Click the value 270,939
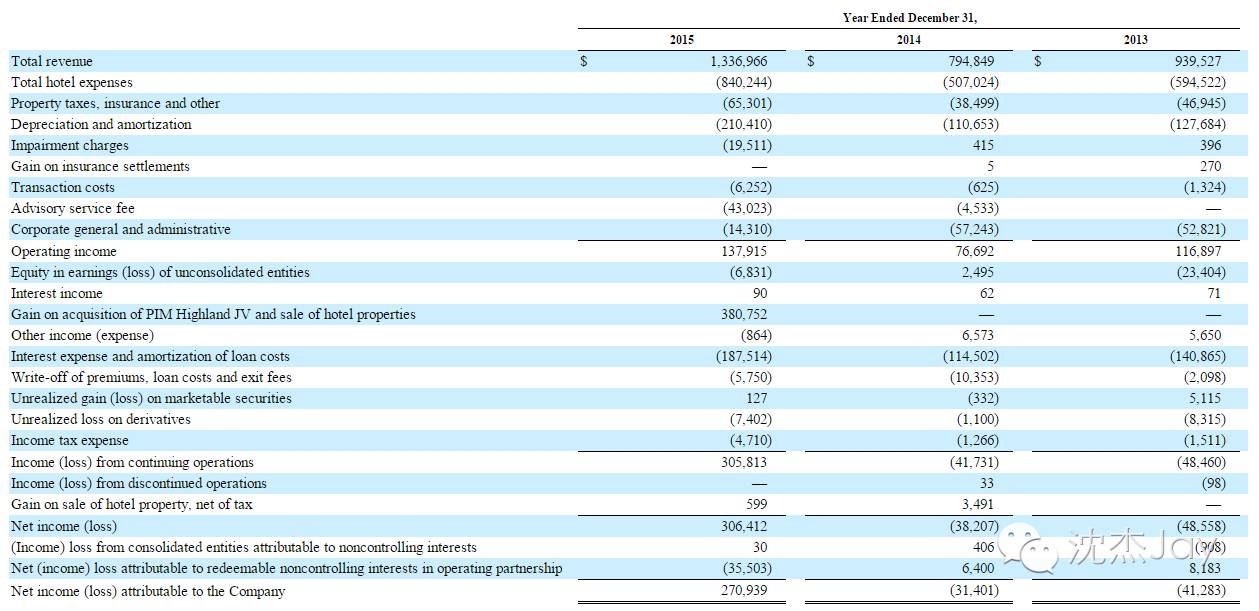 (x=744, y=591)
